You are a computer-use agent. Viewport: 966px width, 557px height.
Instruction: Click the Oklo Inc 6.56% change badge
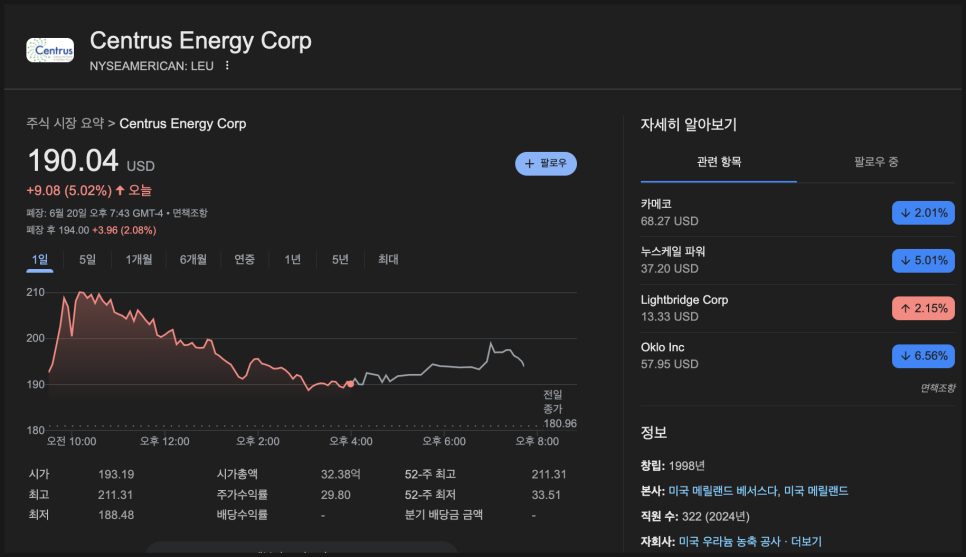click(x=923, y=356)
